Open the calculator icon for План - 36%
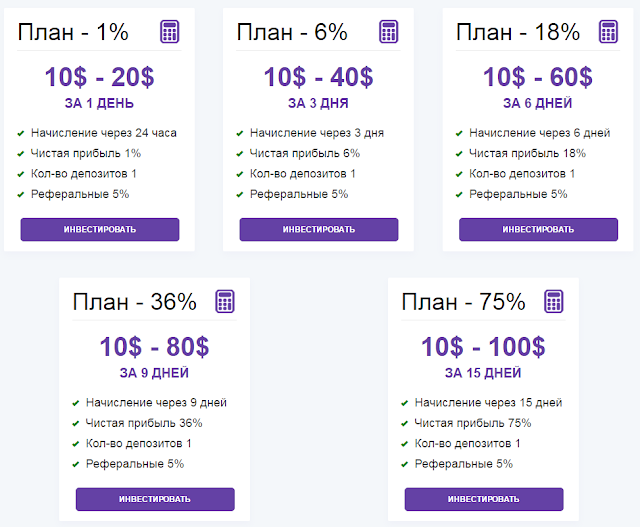Screen dimensions: 640x527 pyautogui.click(x=225, y=301)
